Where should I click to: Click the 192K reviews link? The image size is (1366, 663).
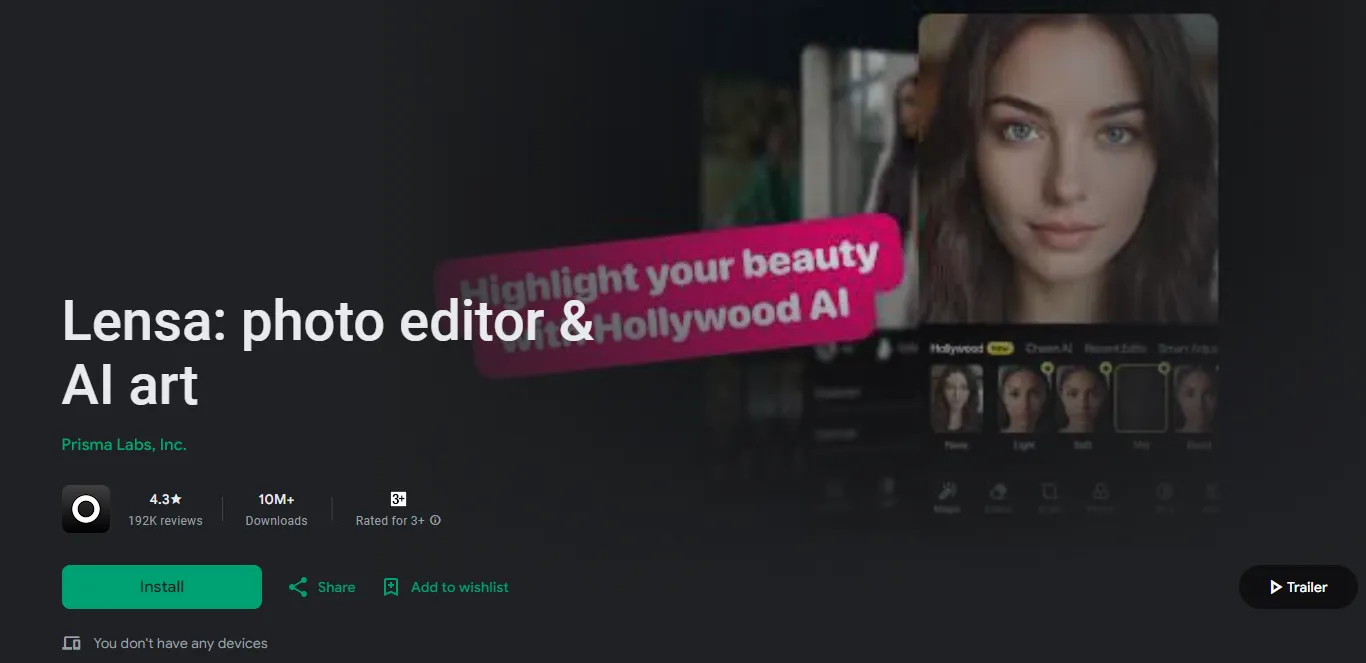point(165,520)
